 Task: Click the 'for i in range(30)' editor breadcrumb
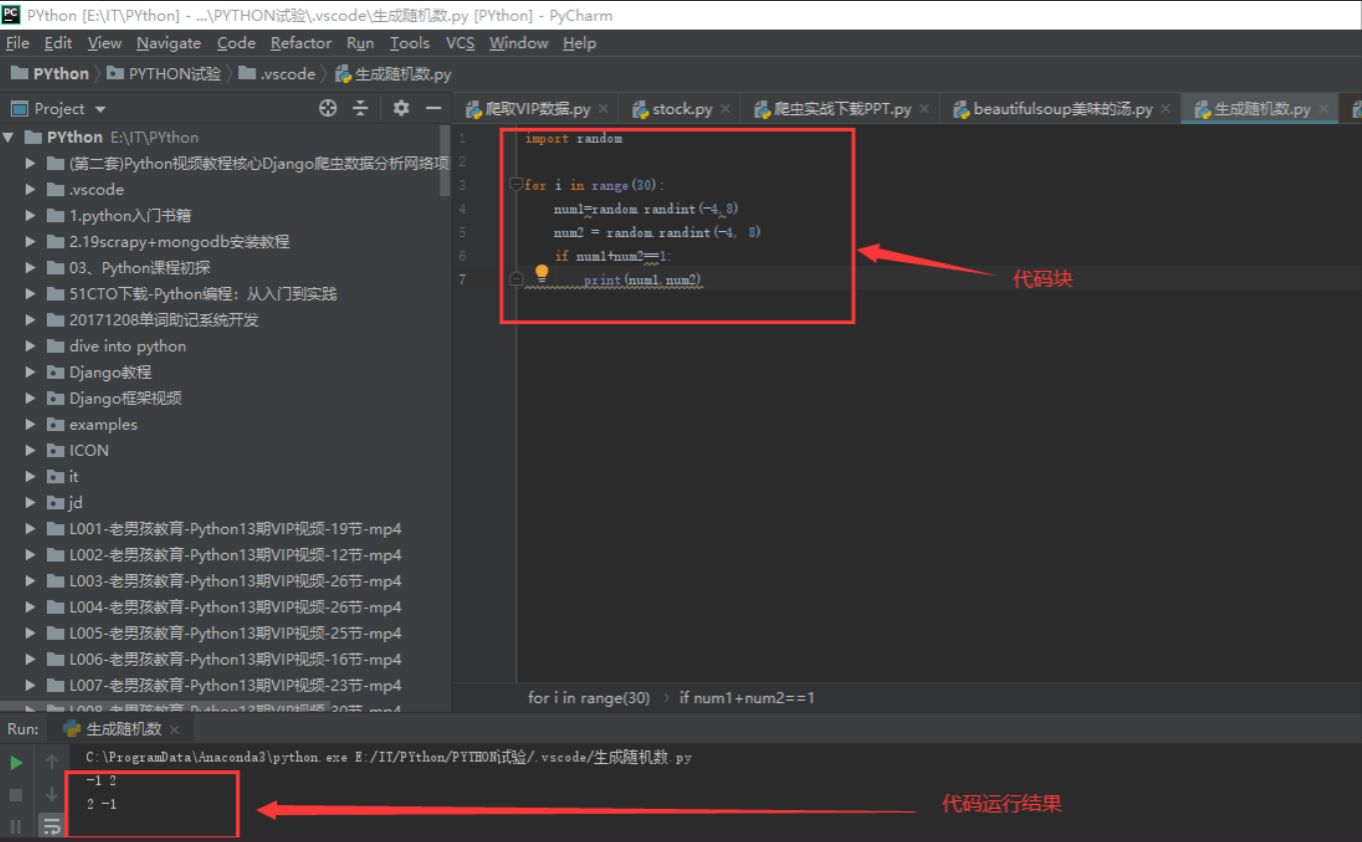588,698
